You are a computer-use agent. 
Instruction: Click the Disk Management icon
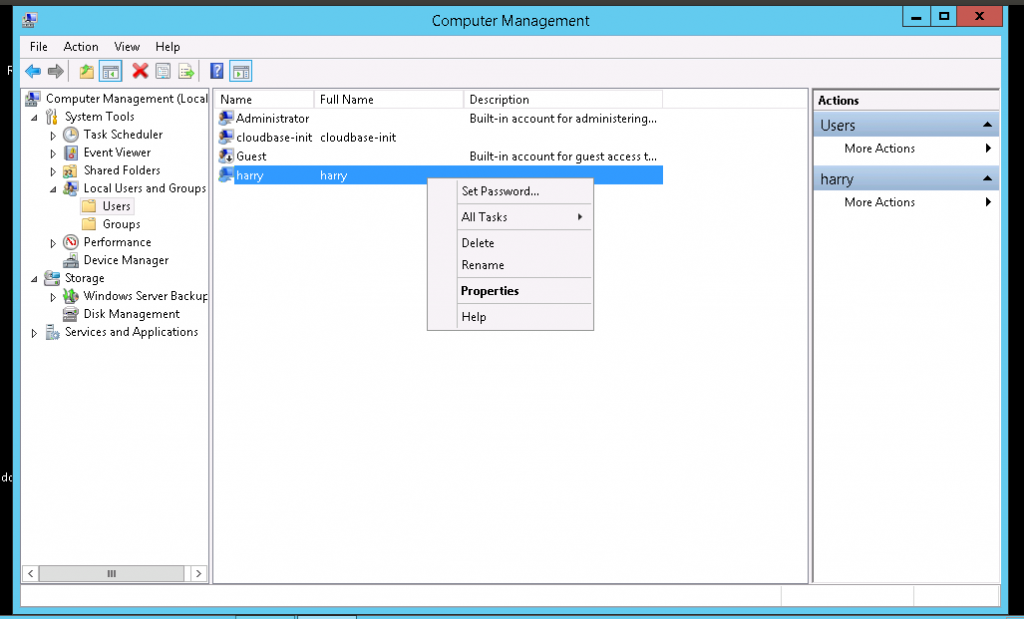[x=71, y=314]
